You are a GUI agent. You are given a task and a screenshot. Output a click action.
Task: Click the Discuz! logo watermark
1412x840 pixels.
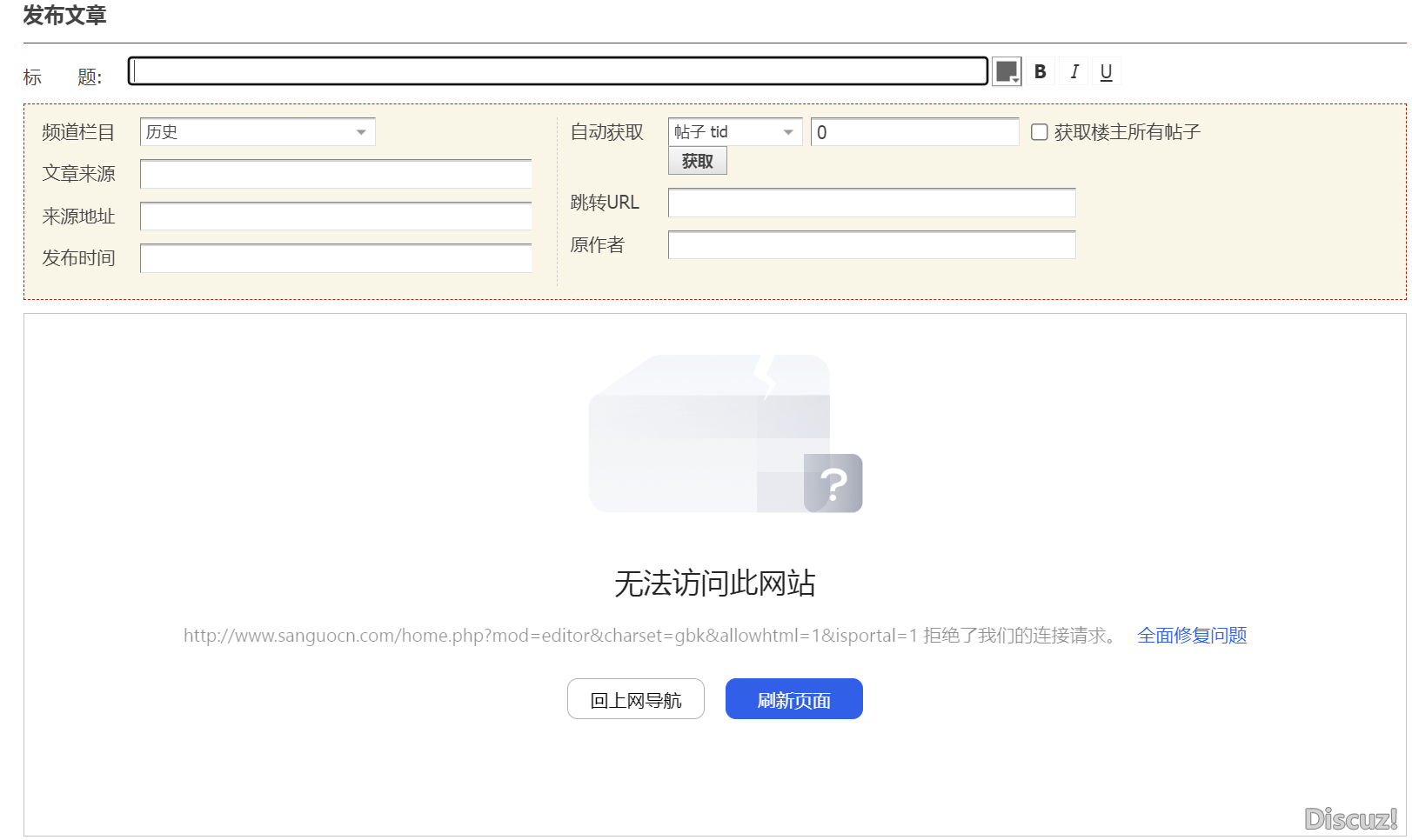pyautogui.click(x=1350, y=818)
